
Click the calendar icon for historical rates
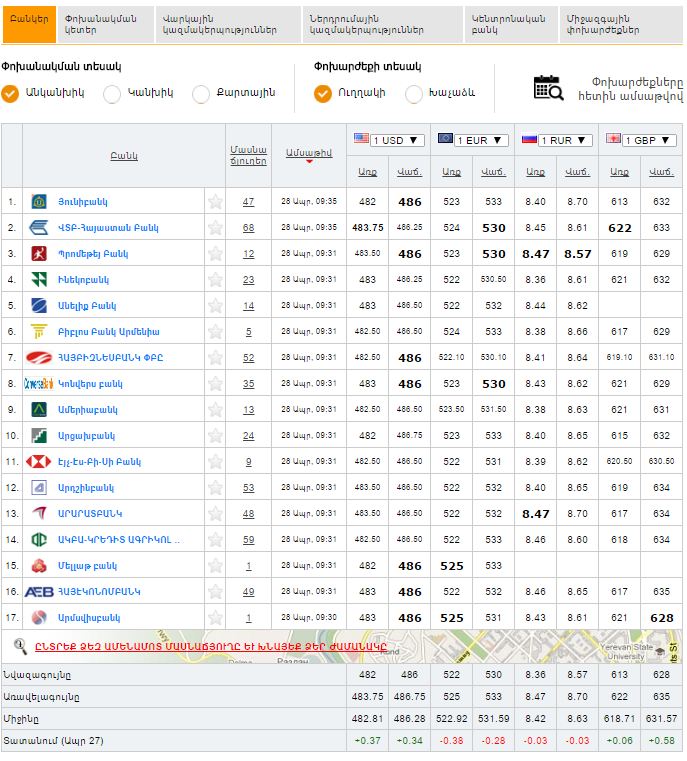tap(548, 88)
